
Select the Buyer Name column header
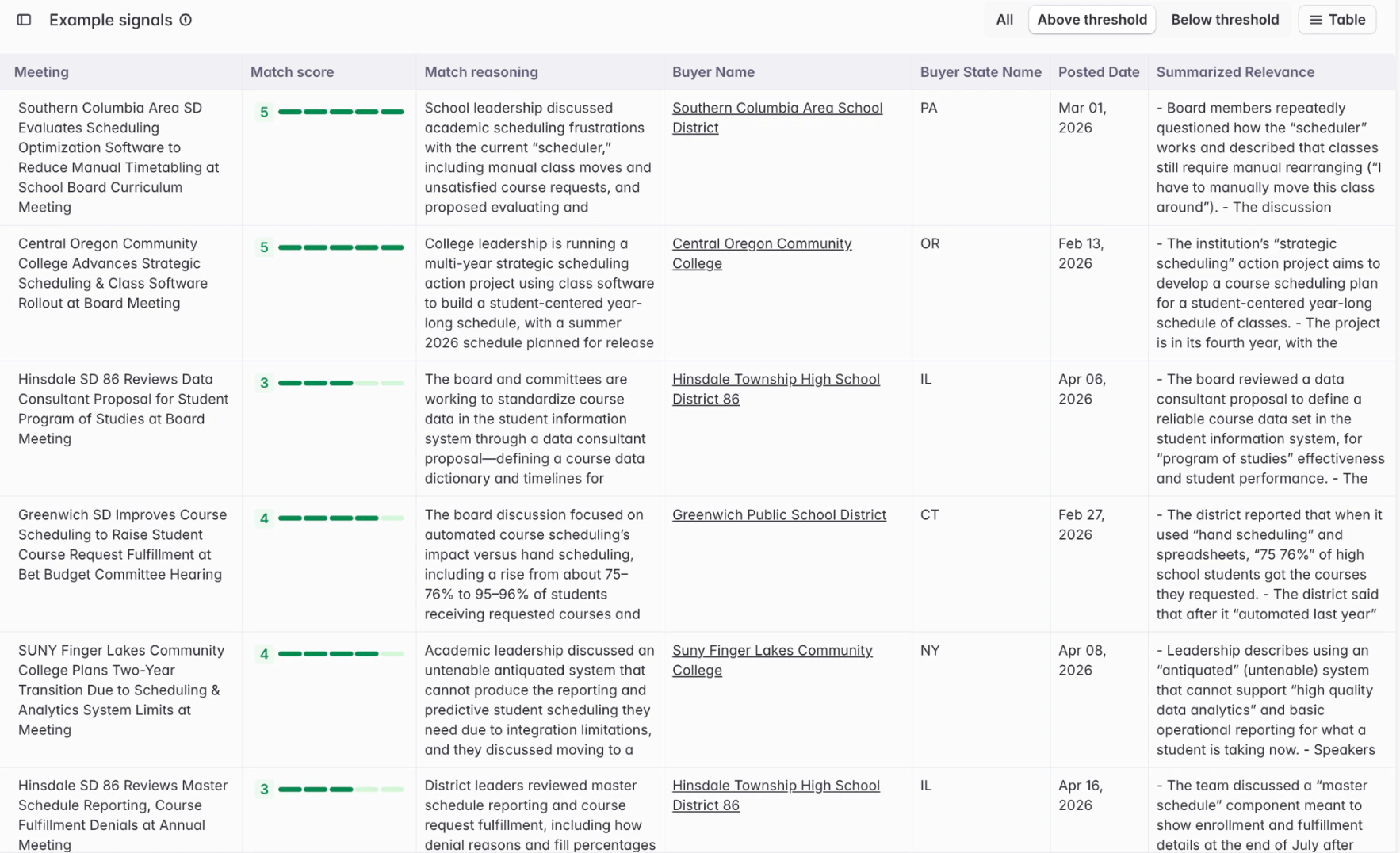click(713, 72)
